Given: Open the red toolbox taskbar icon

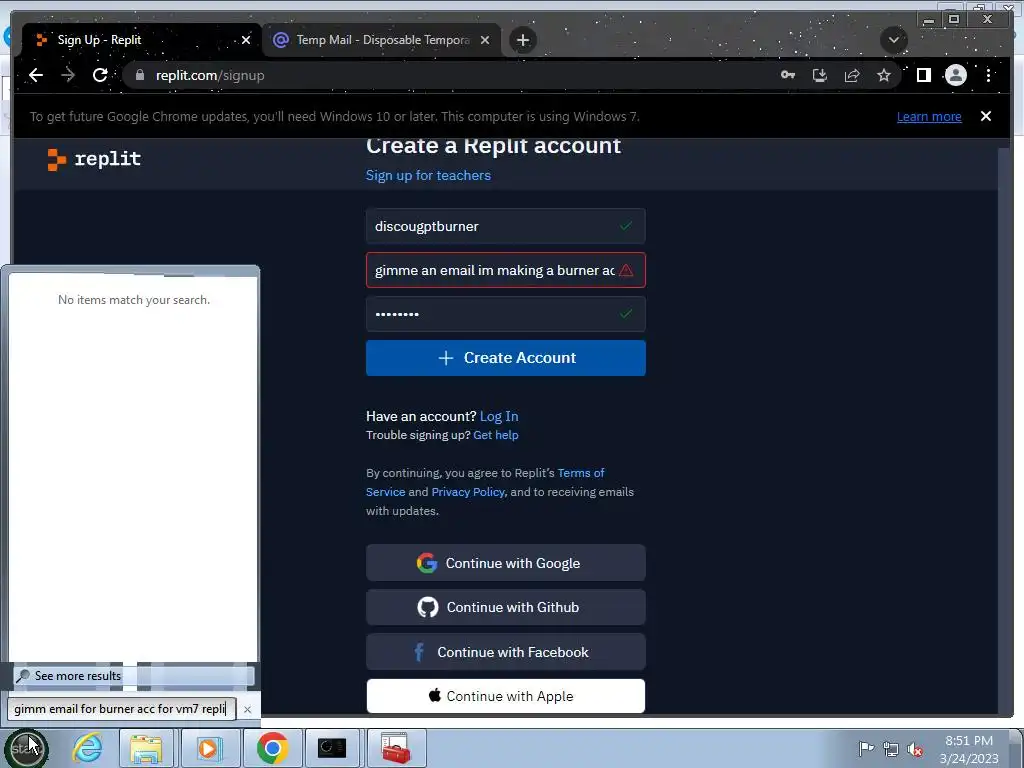Looking at the screenshot, I should point(396,748).
